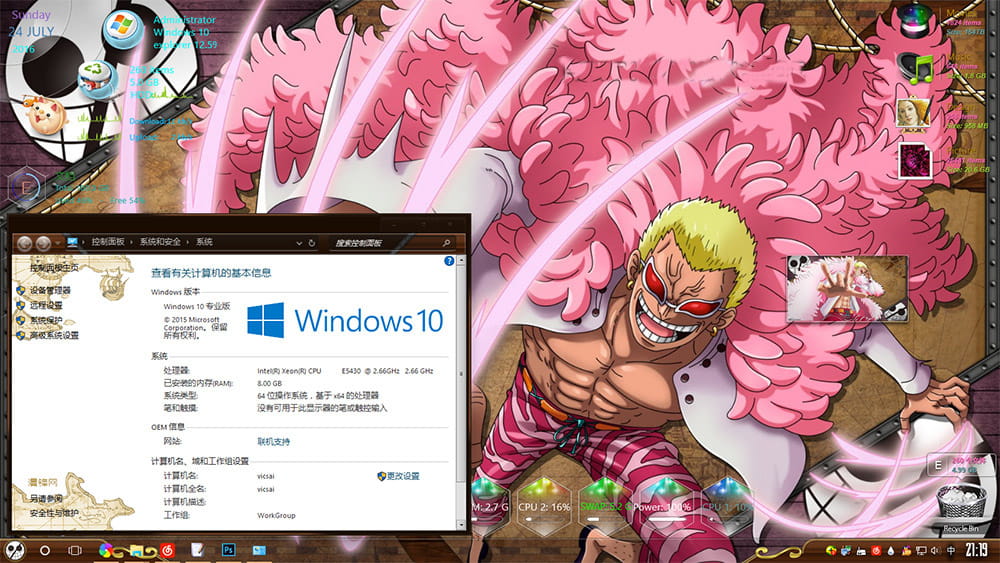Viewport: 1000px width, 563px height.
Task: Click the 更改设置 shield link
Action: [x=399, y=476]
